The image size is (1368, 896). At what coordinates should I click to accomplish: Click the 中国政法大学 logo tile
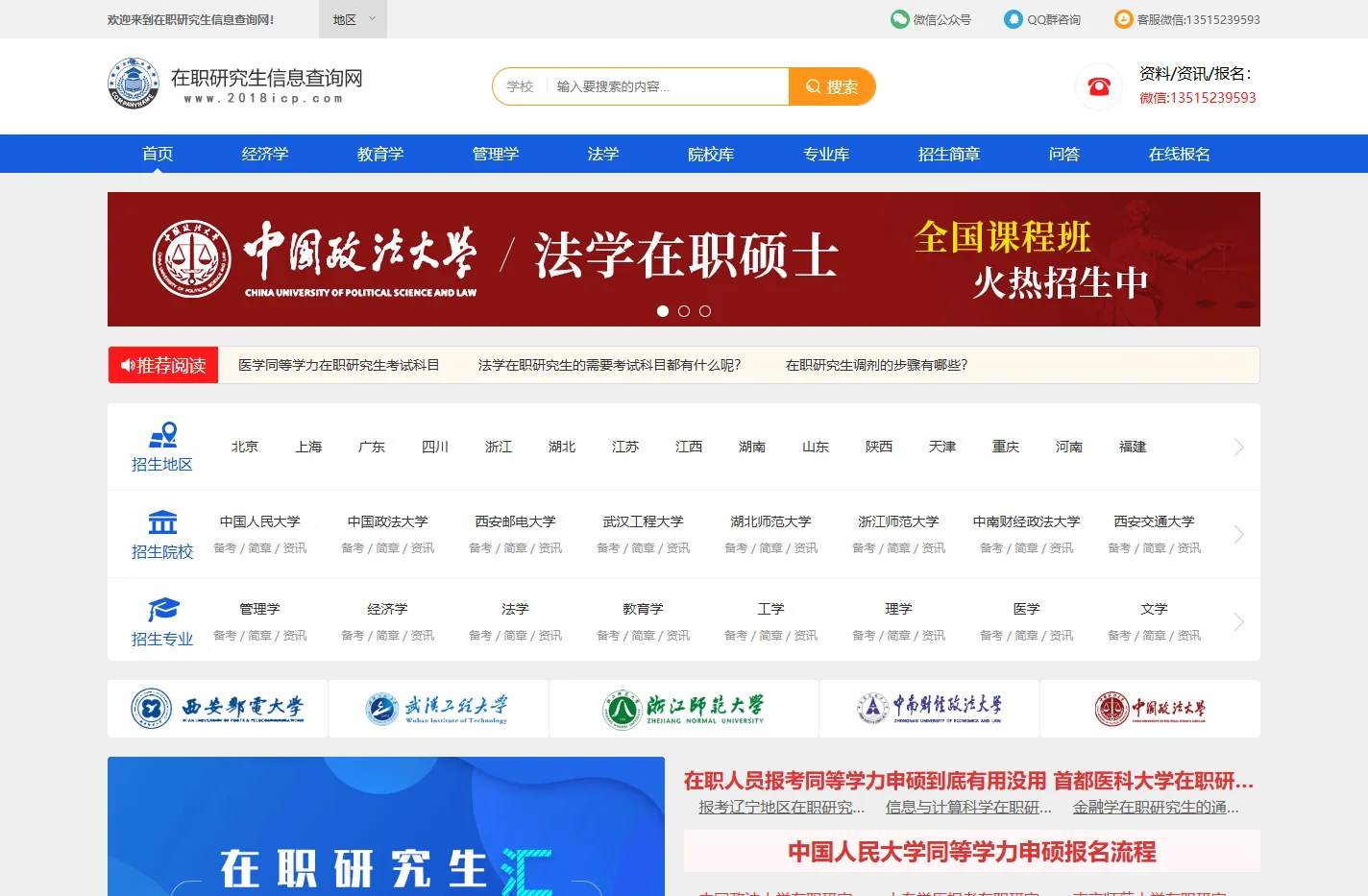coord(1150,709)
